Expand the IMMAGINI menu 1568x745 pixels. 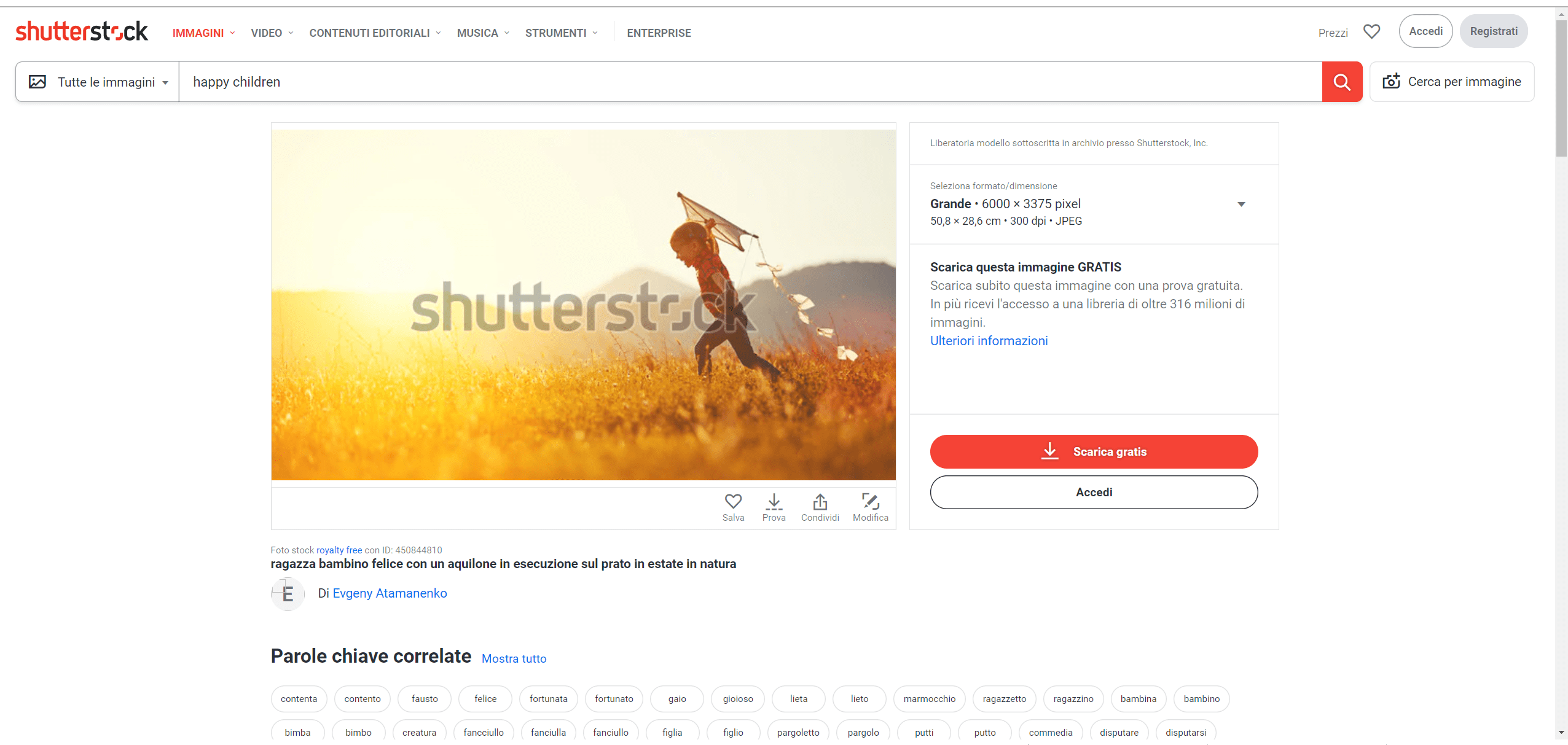[203, 33]
